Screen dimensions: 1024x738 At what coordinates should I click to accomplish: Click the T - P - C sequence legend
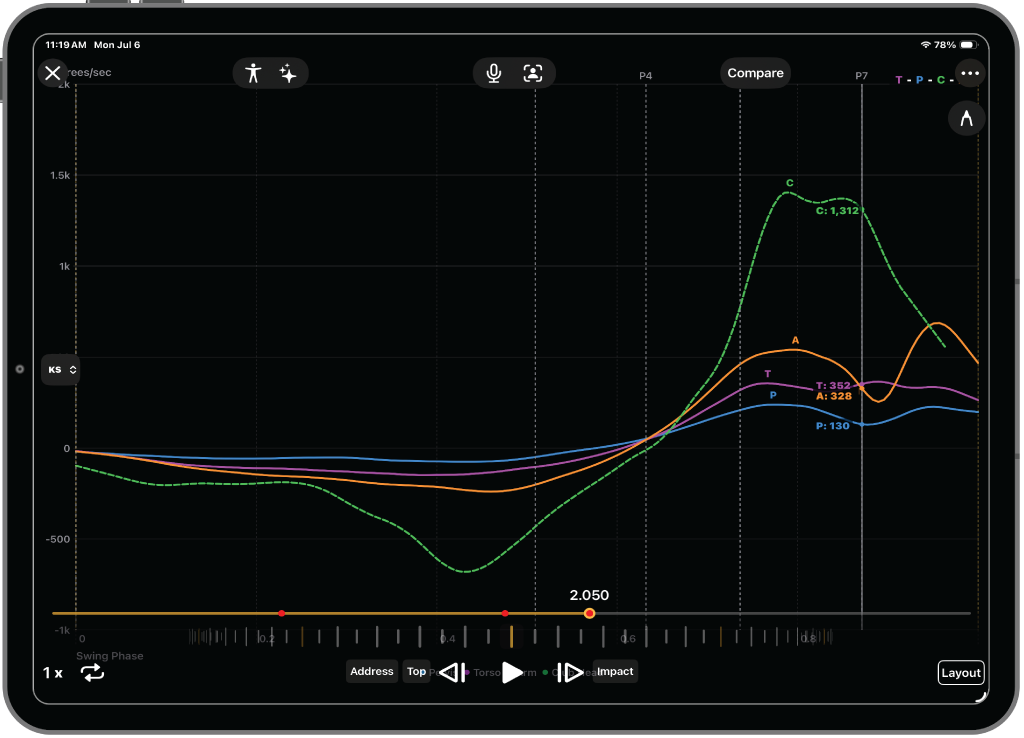tap(924, 80)
